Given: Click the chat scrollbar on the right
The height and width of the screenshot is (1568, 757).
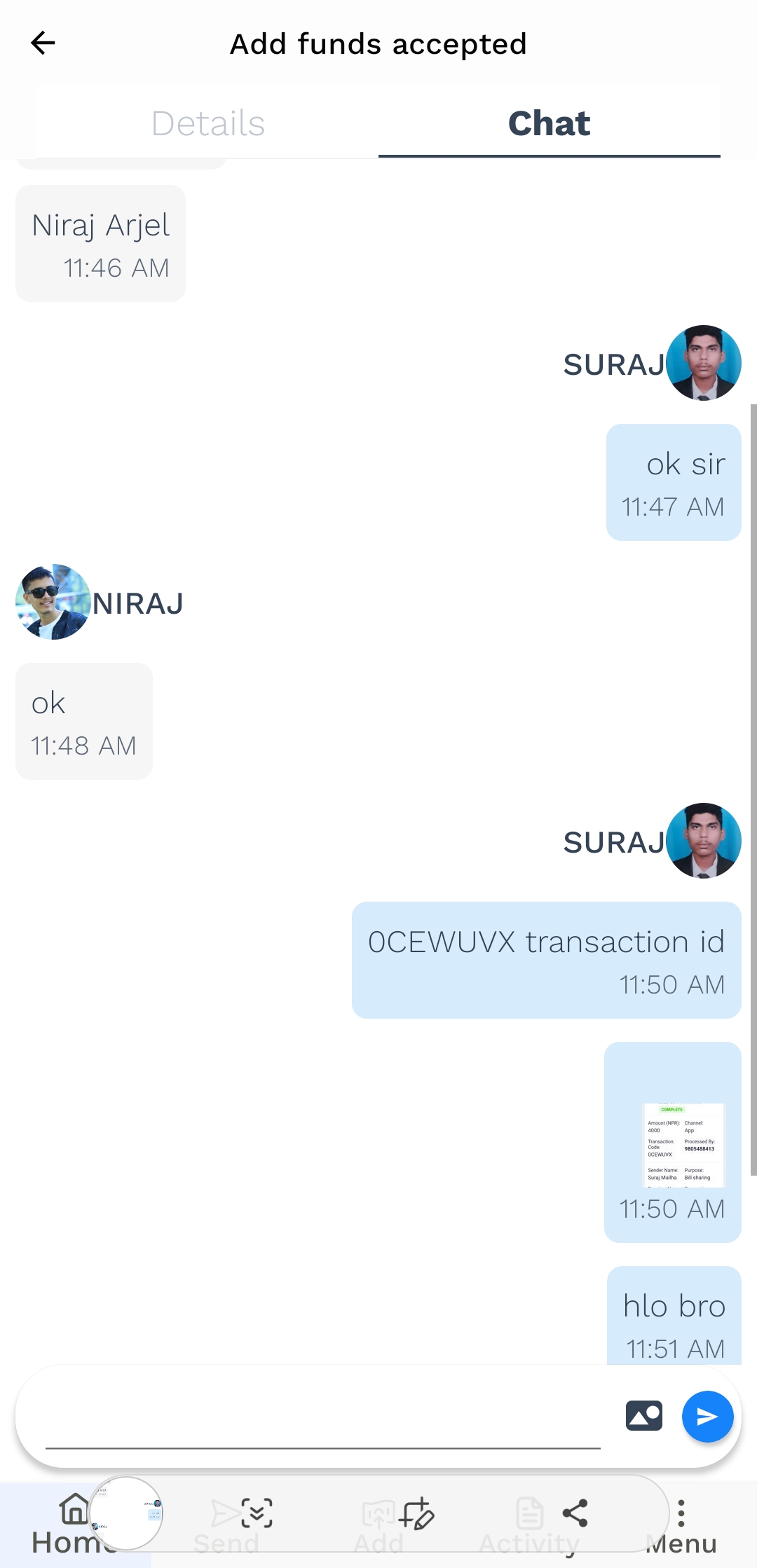Looking at the screenshot, I should 753,790.
